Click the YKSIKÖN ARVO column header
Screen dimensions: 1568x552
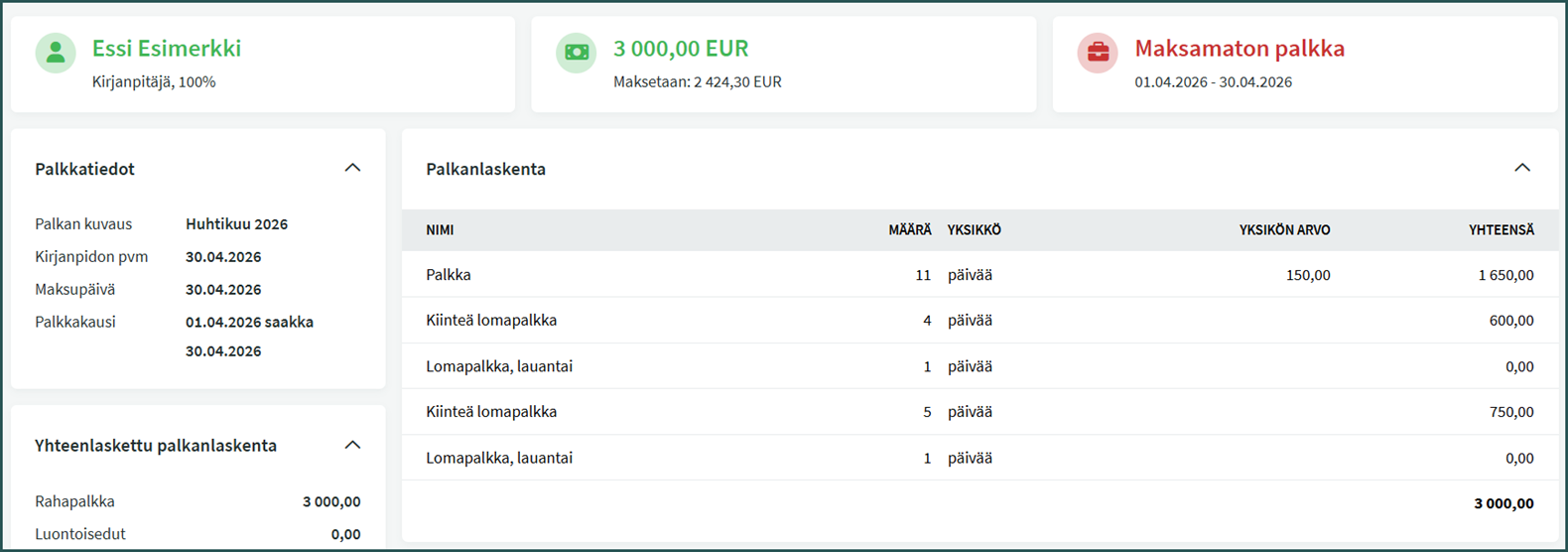click(x=1284, y=230)
